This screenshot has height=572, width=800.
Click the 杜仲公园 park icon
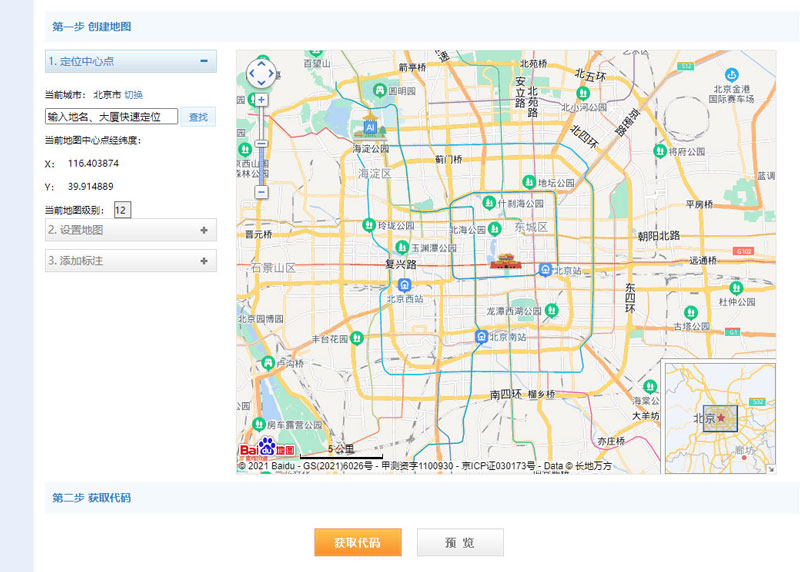coord(736,288)
